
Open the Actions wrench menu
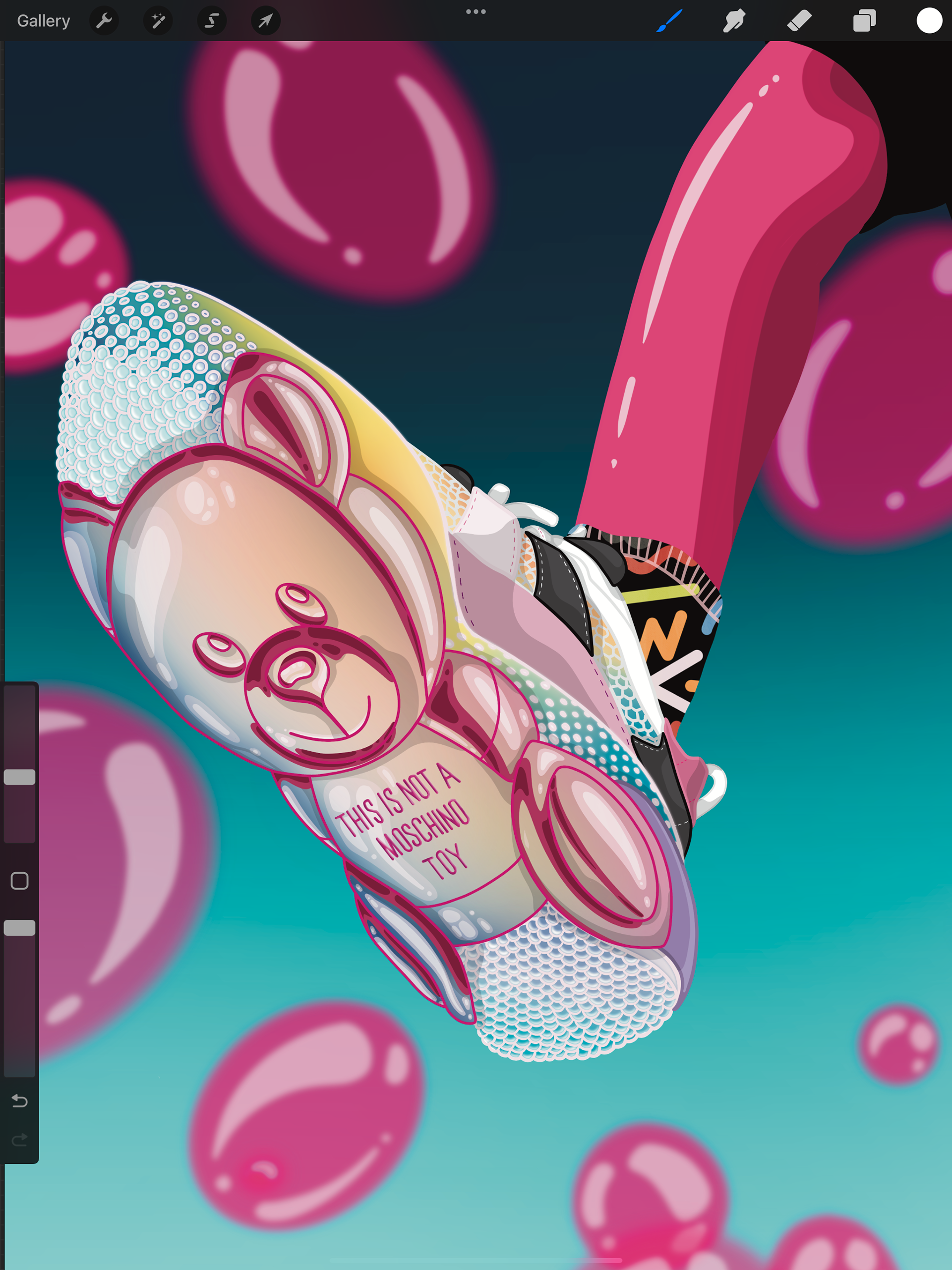click(x=104, y=21)
